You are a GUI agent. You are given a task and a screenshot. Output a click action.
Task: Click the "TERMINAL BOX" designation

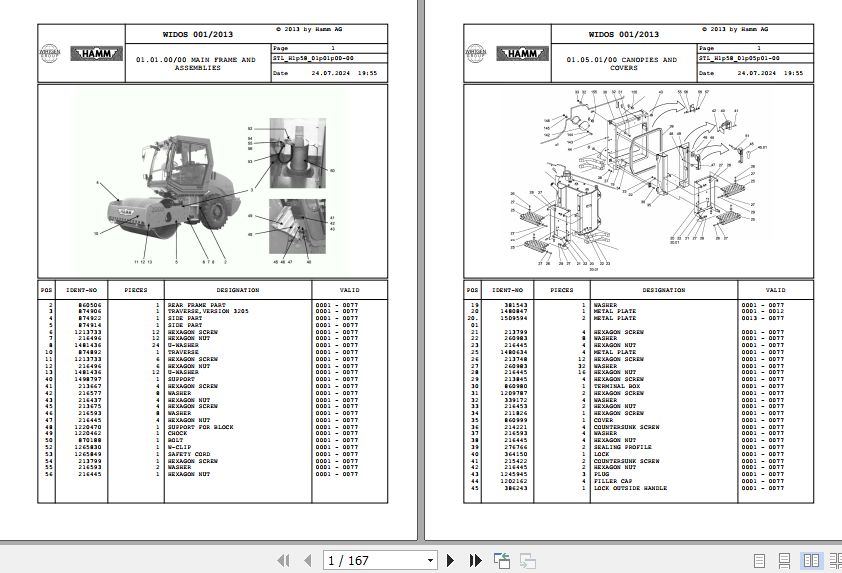616,386
